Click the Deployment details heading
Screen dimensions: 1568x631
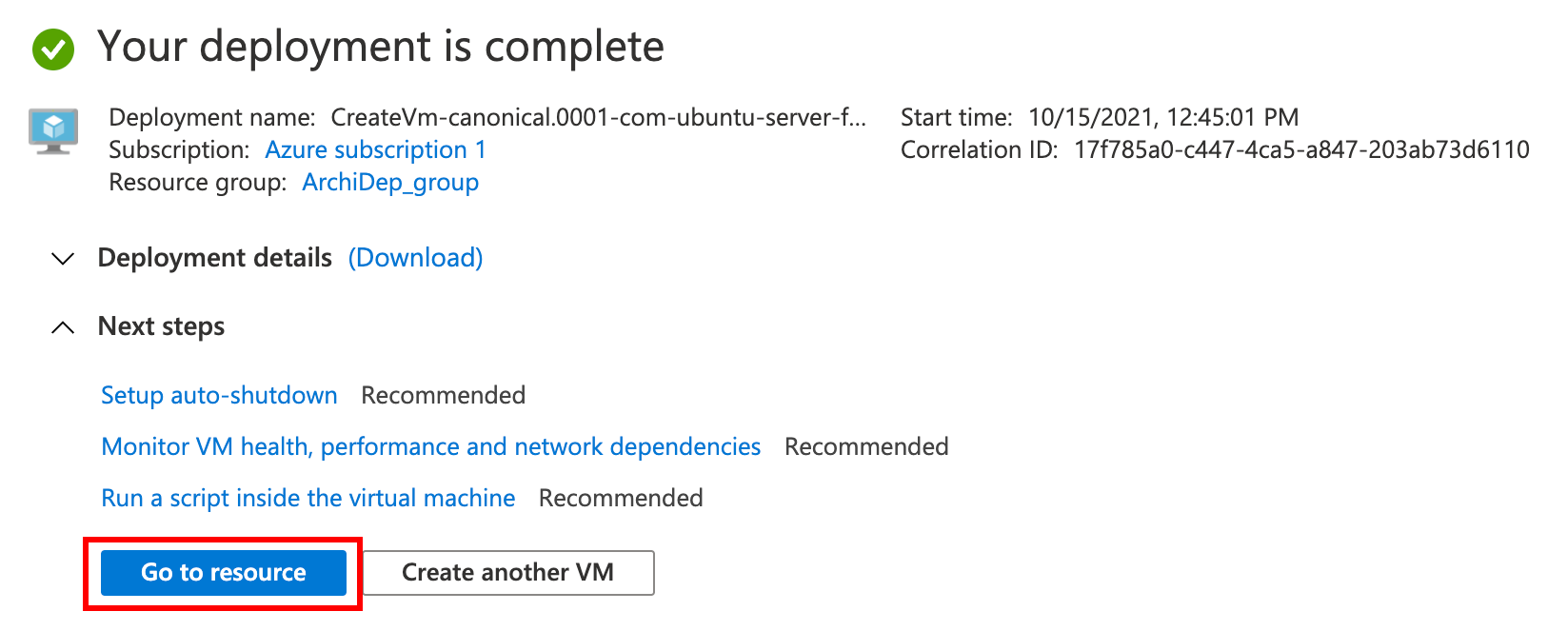click(x=214, y=258)
